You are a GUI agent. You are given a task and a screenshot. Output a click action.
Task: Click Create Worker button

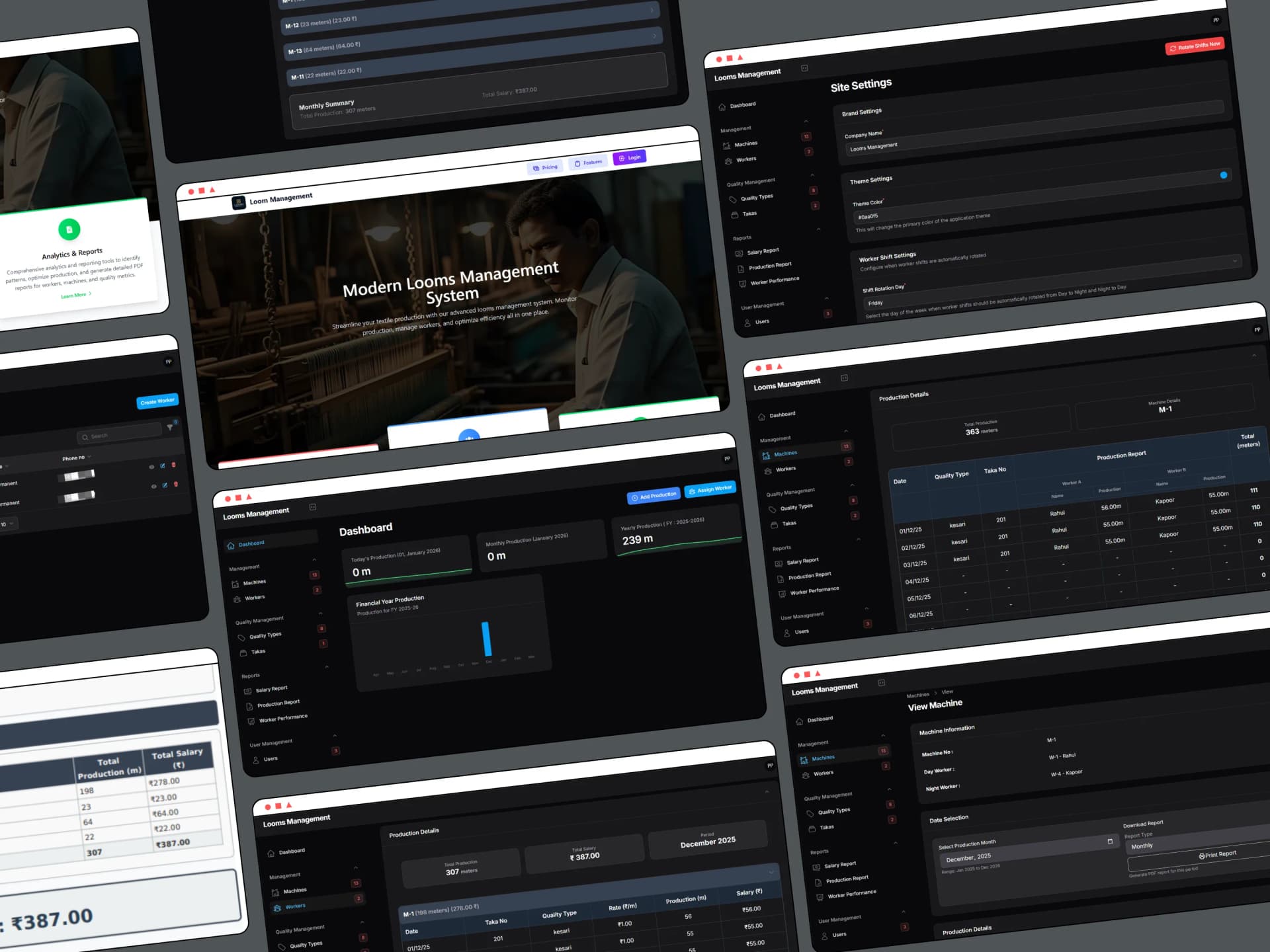click(x=157, y=401)
